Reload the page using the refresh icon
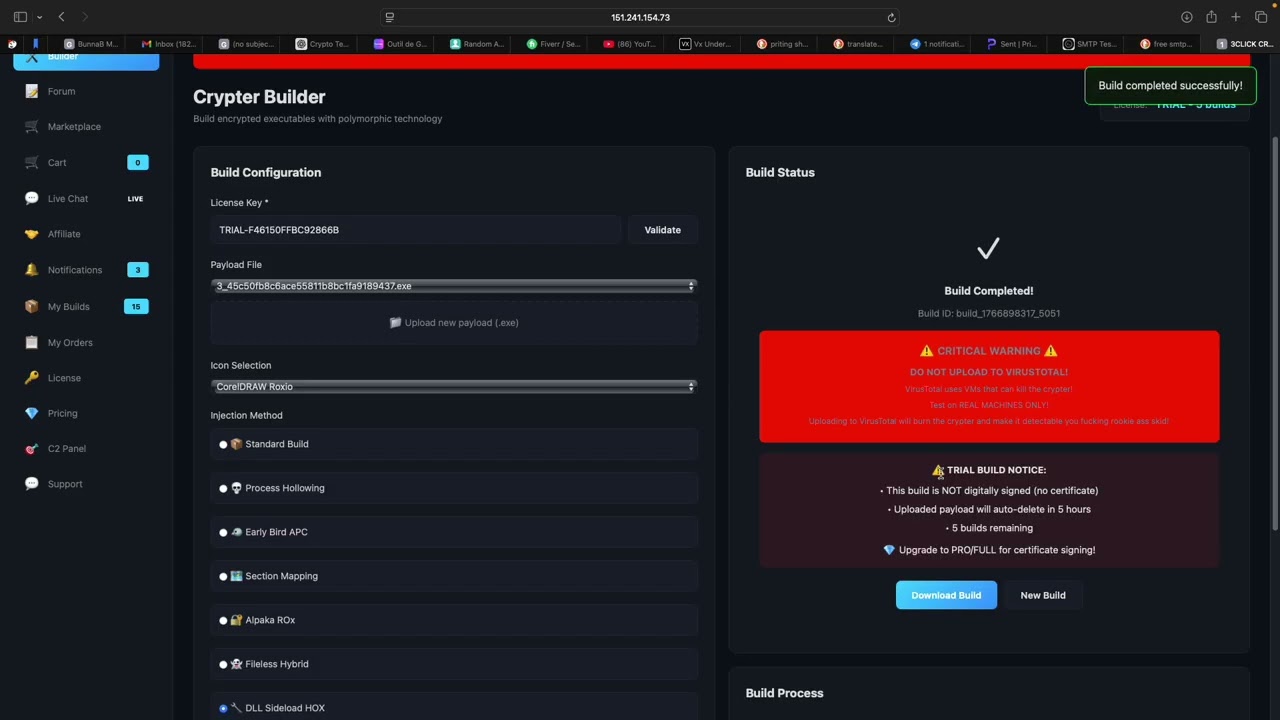Viewport: 1280px width, 720px height. [891, 17]
